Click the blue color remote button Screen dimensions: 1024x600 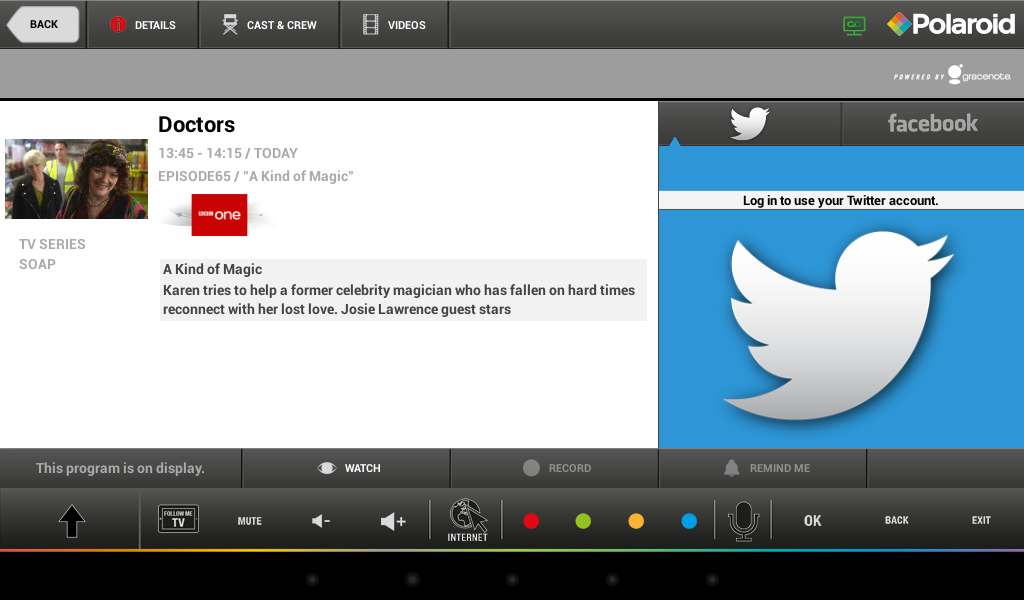[689, 521]
